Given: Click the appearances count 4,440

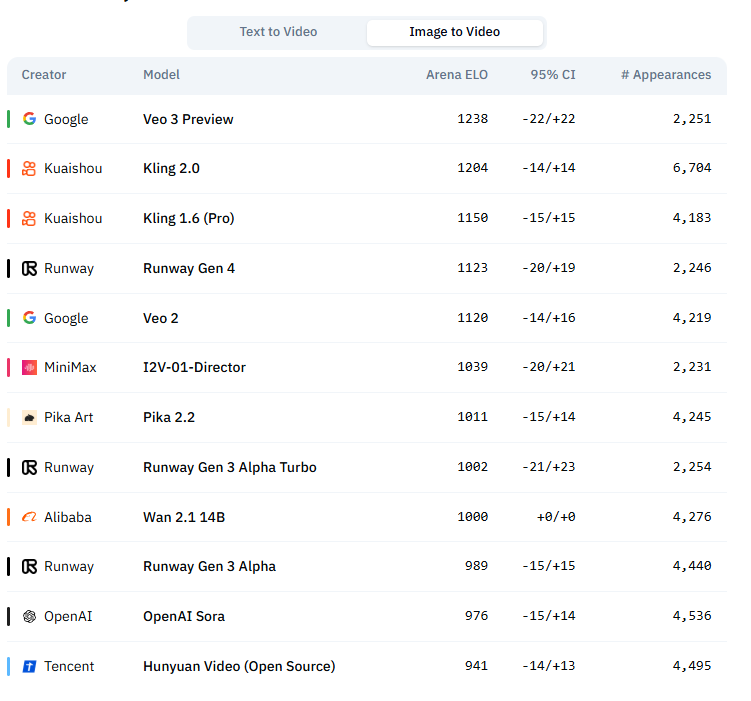Looking at the screenshot, I should pos(692,566).
